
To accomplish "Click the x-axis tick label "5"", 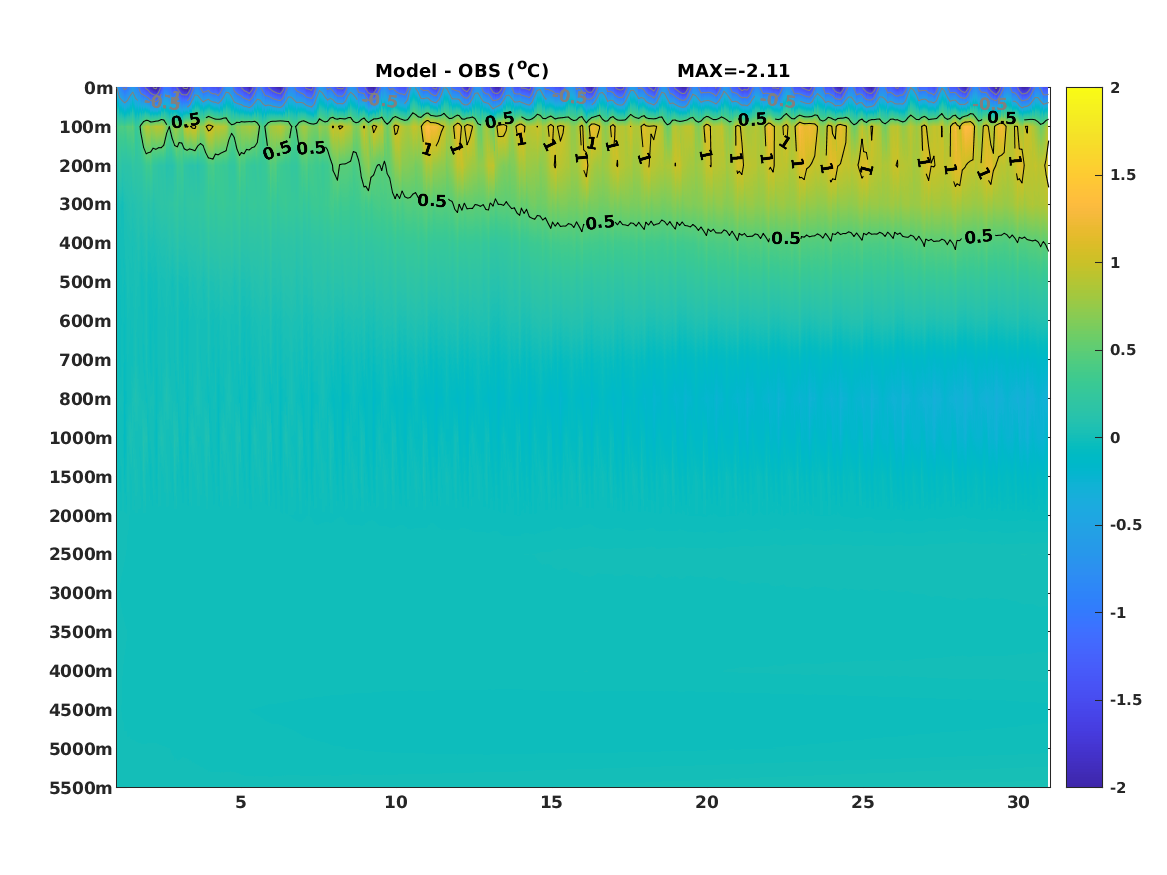I will (x=240, y=802).
